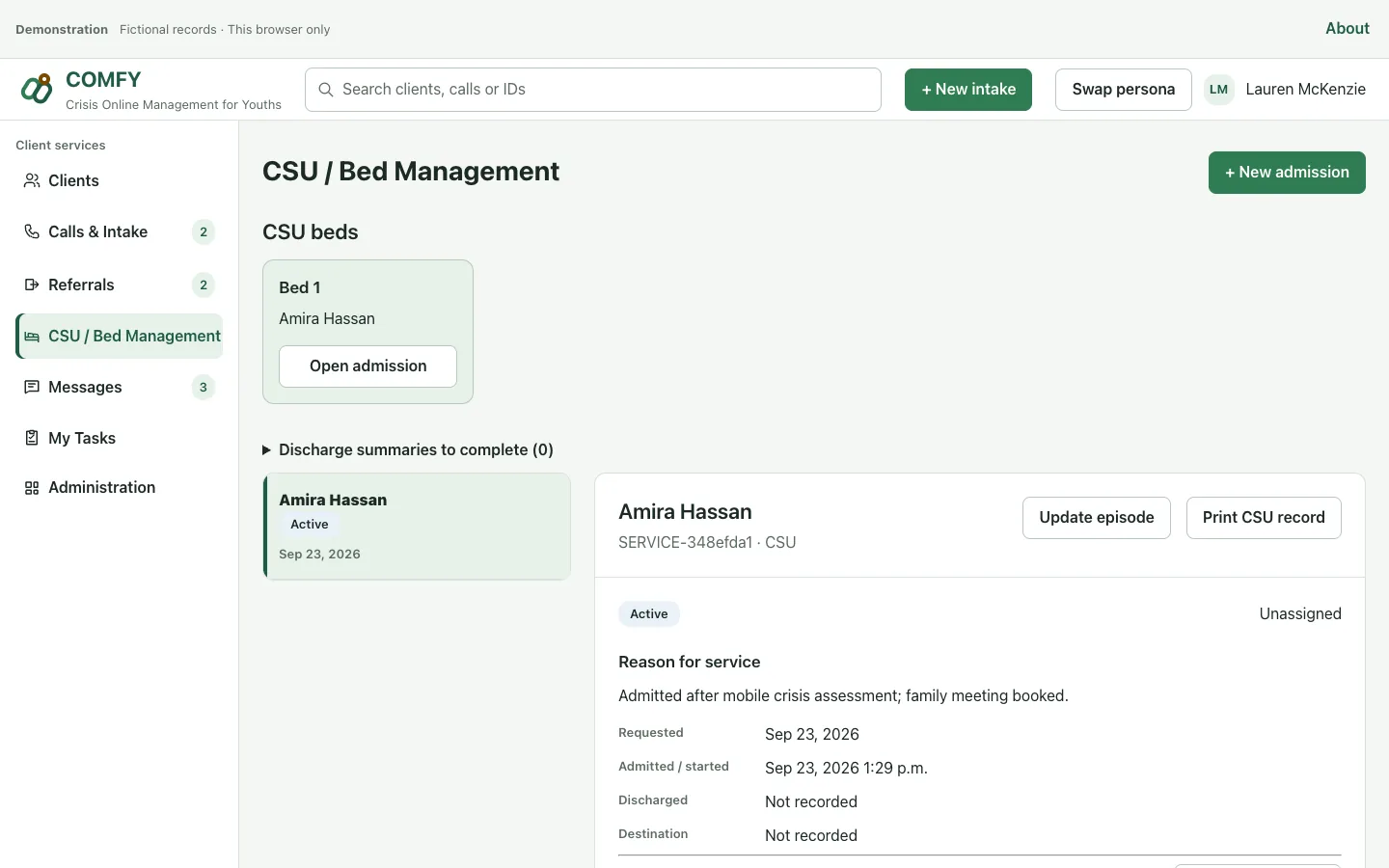Click the Messages chat icon
Screen dimensions: 1389x868
32,387
